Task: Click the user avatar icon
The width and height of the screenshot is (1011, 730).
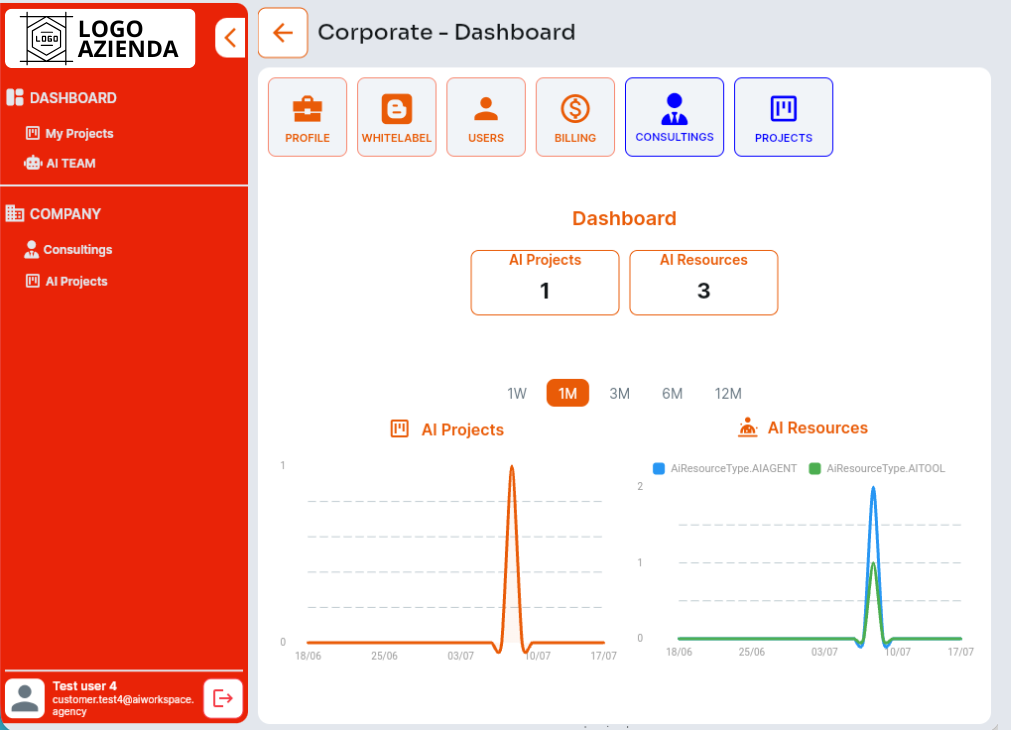Action: [25, 698]
